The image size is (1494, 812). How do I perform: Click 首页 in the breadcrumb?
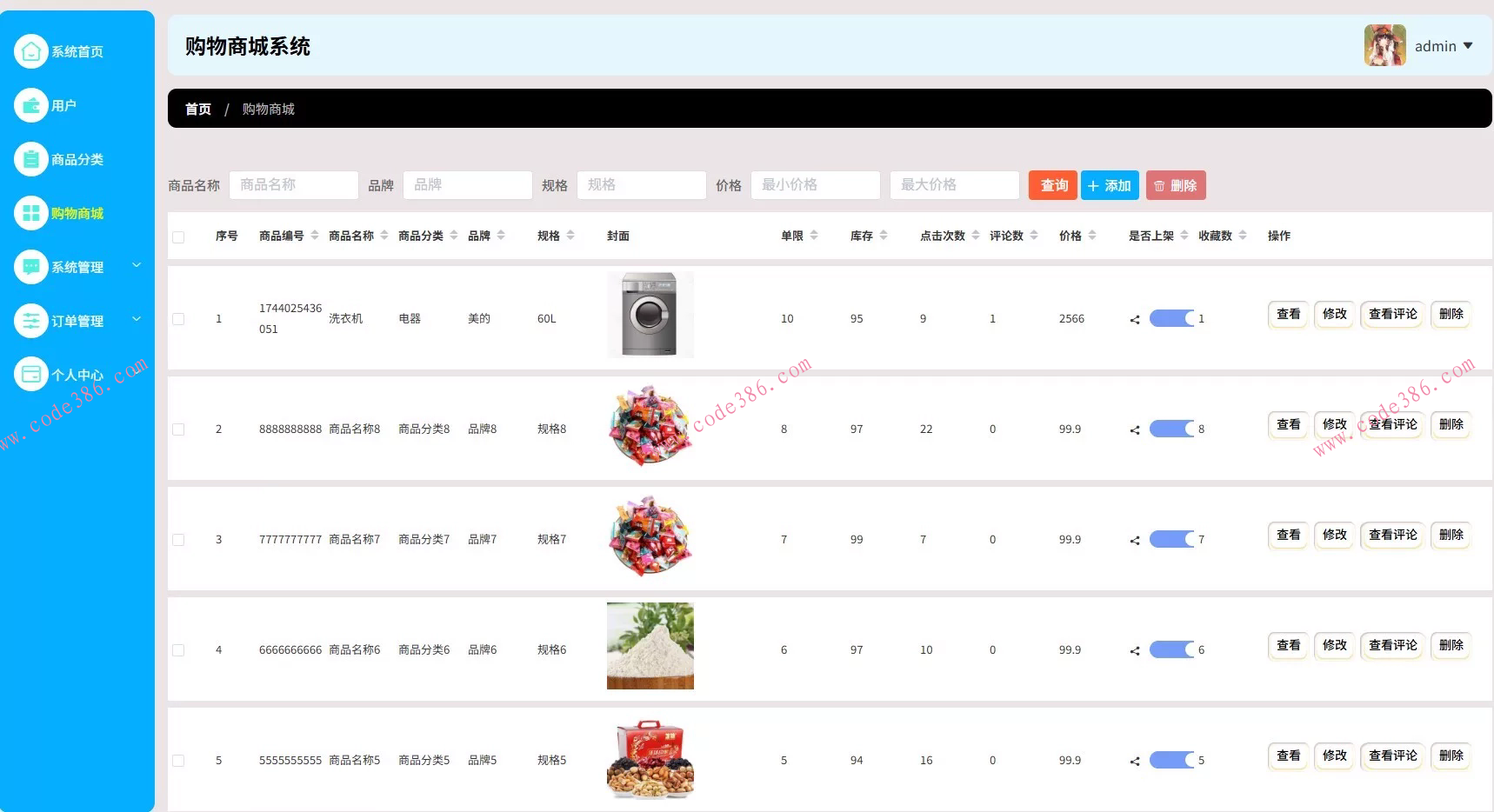pos(197,108)
